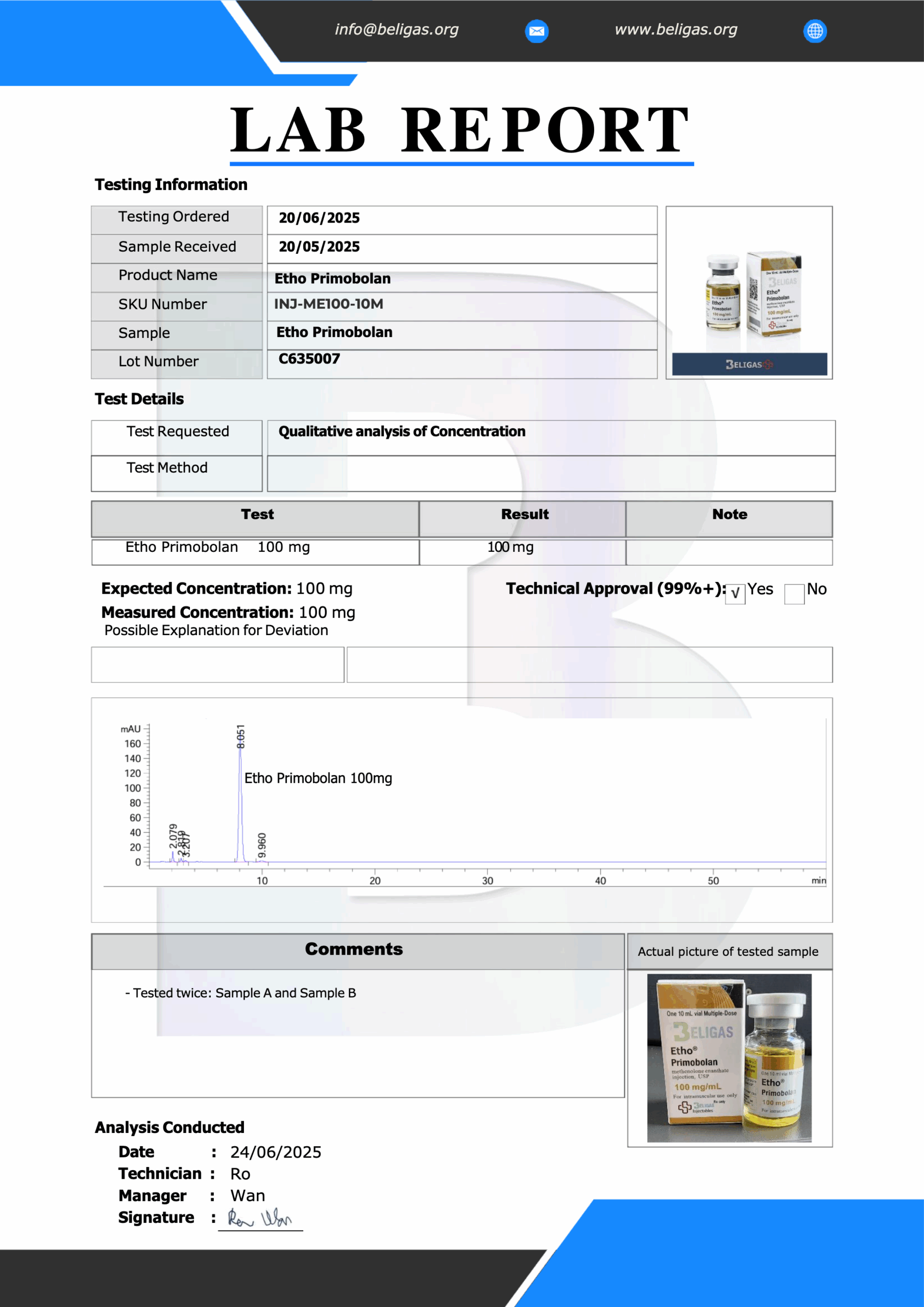Image resolution: width=924 pixels, height=1307 pixels.
Task: Click the Comments section header
Action: pos(354,949)
